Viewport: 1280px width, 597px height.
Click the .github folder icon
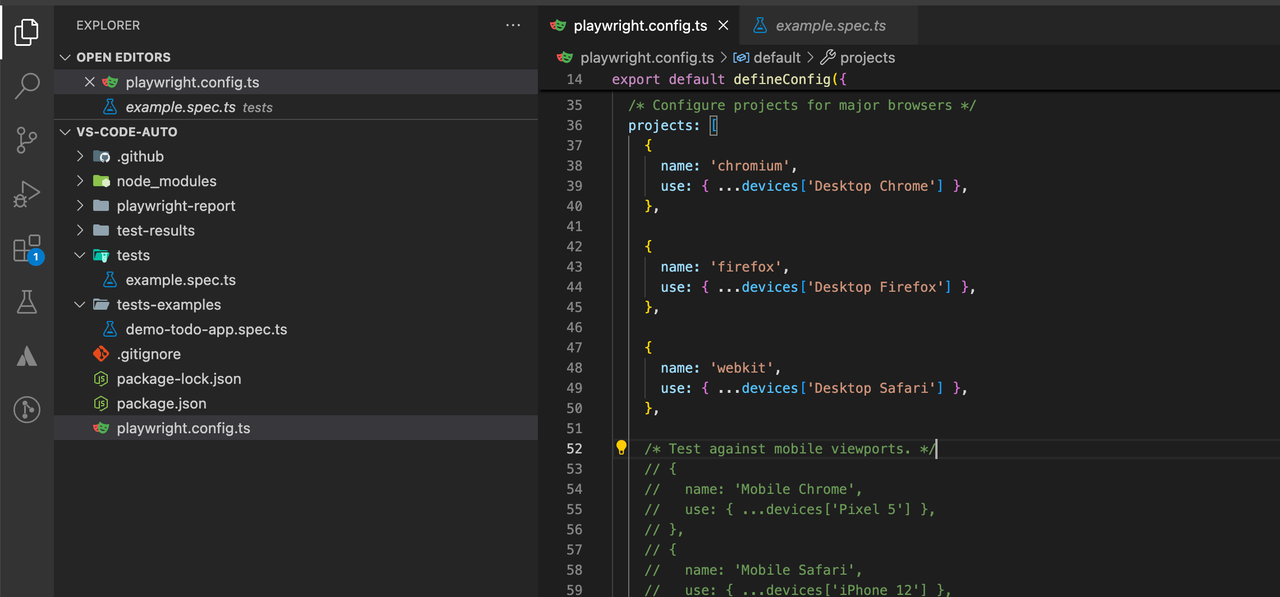click(100, 156)
